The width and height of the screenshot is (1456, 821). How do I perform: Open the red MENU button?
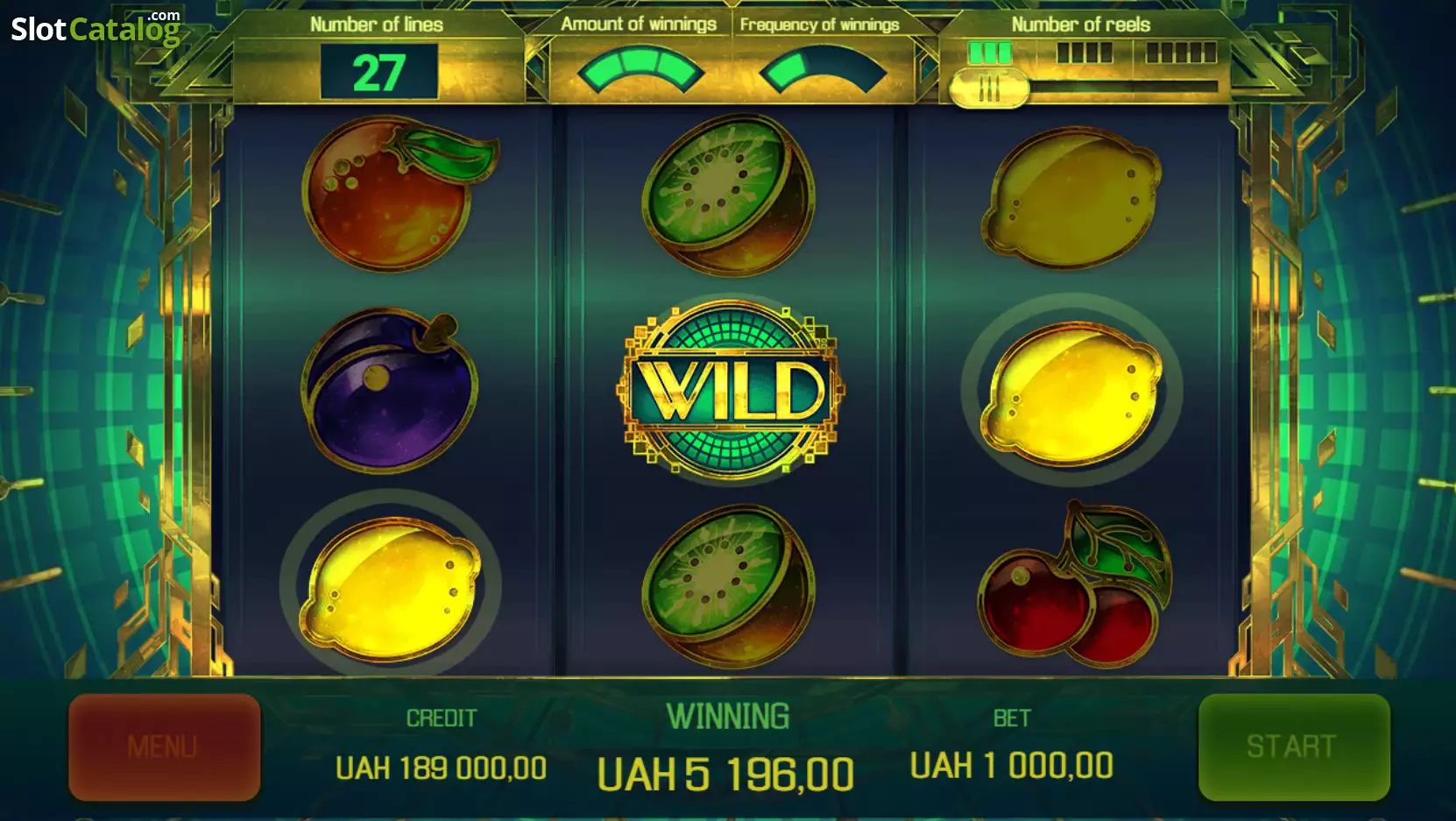click(x=165, y=747)
